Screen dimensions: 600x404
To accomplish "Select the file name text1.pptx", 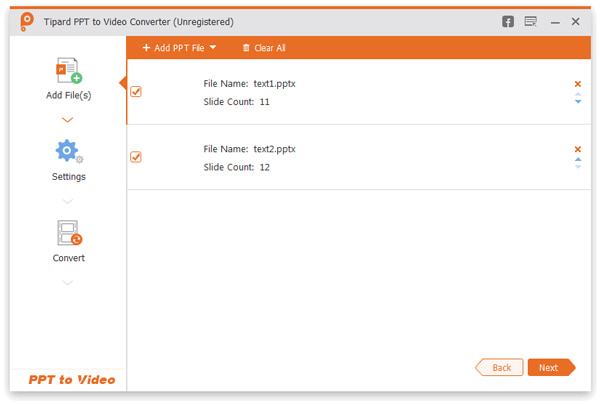I will pos(274,84).
